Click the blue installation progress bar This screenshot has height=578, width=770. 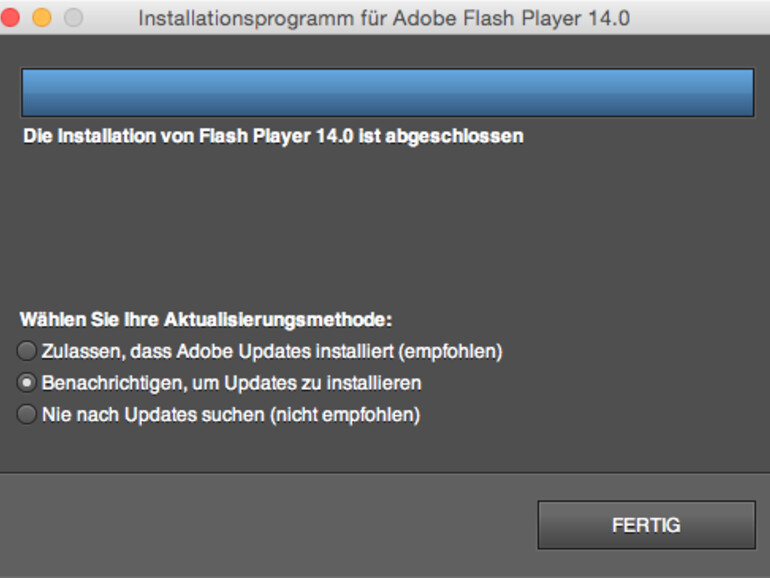387,93
